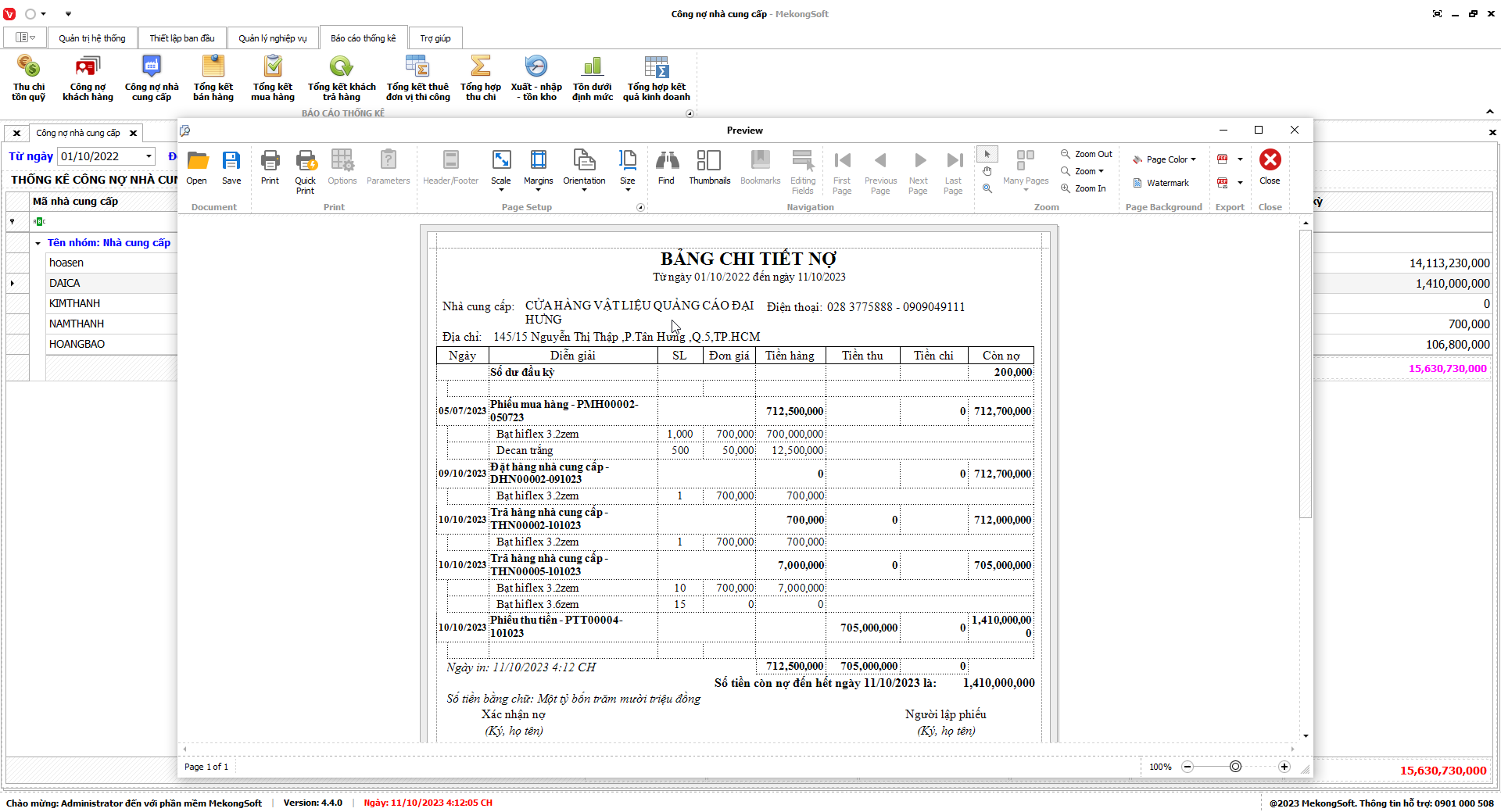Expand the Page Color dropdown
The image size is (1501, 812).
(x=1193, y=159)
